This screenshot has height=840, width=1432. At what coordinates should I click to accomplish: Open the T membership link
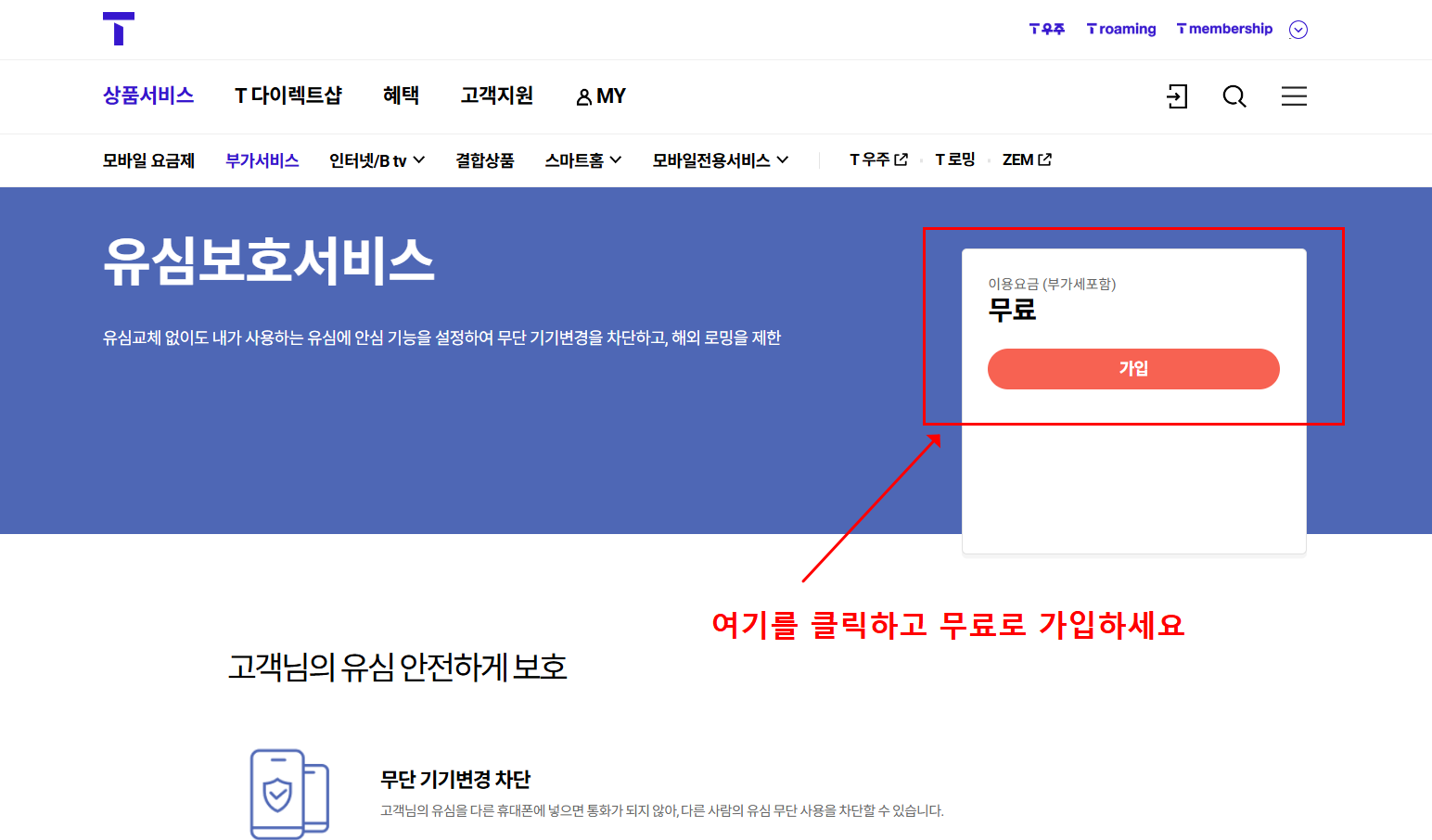click(1224, 29)
